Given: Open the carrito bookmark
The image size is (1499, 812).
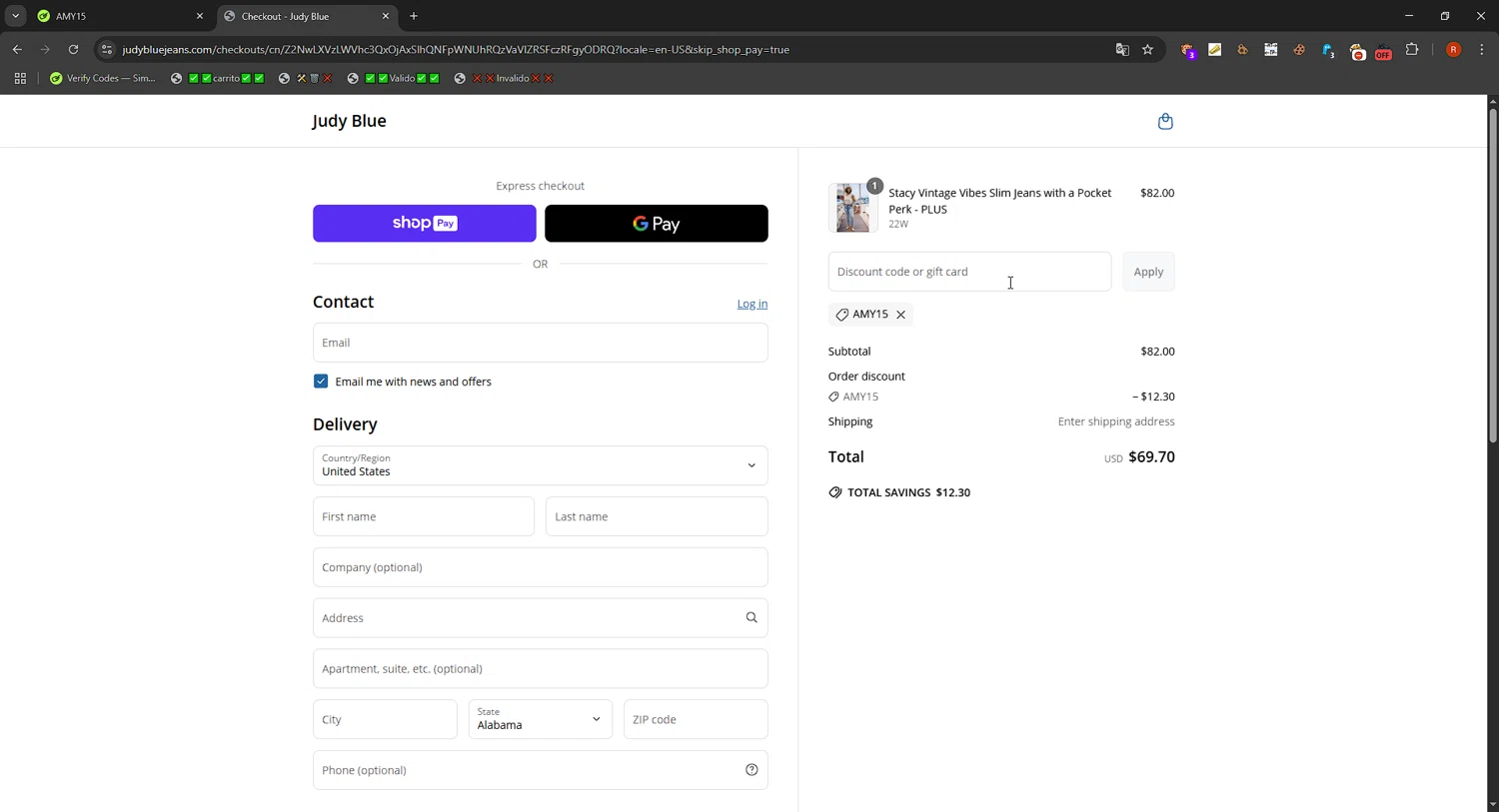Looking at the screenshot, I should (218, 78).
